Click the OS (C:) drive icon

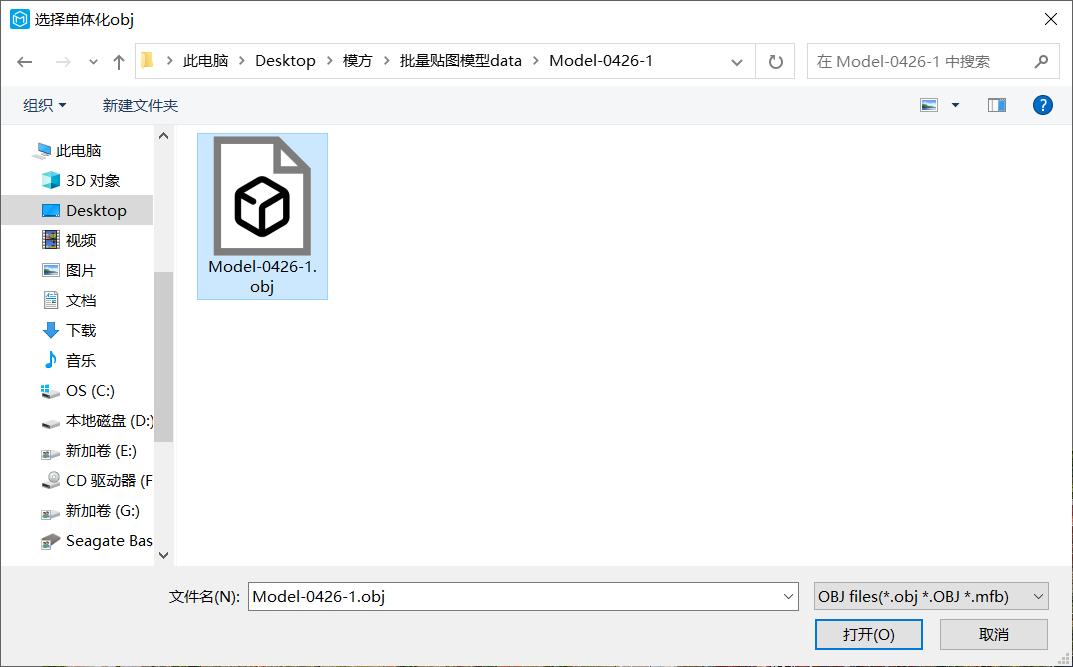[51, 391]
